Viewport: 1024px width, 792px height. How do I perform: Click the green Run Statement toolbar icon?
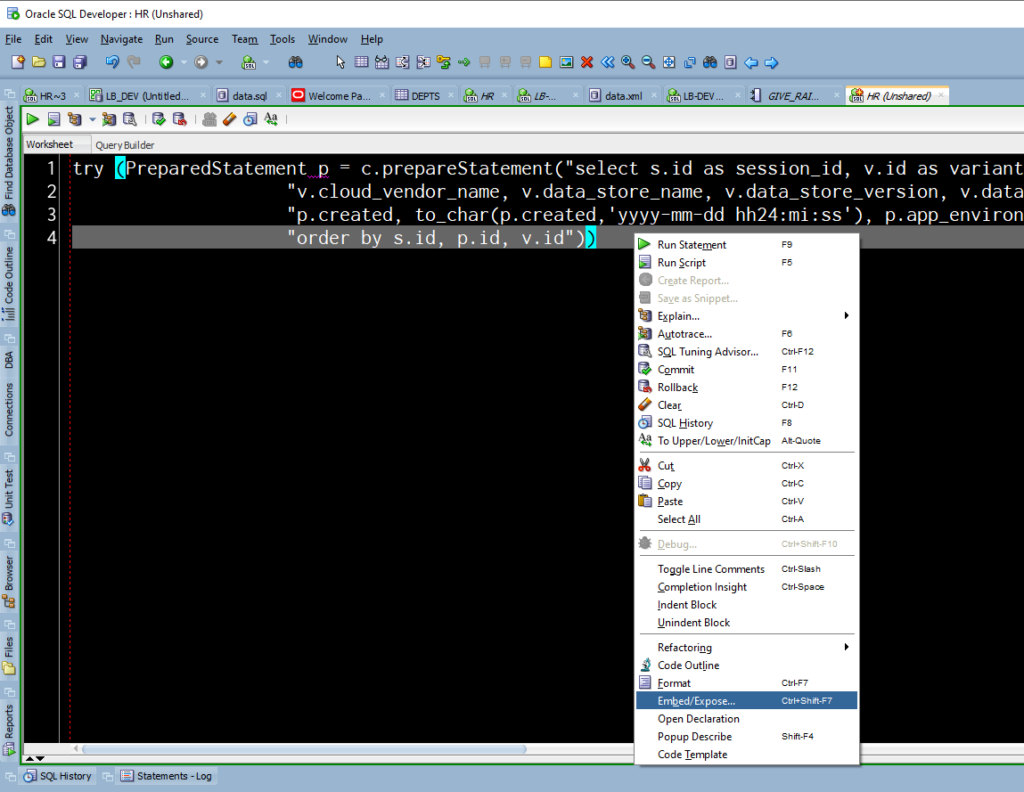point(32,119)
